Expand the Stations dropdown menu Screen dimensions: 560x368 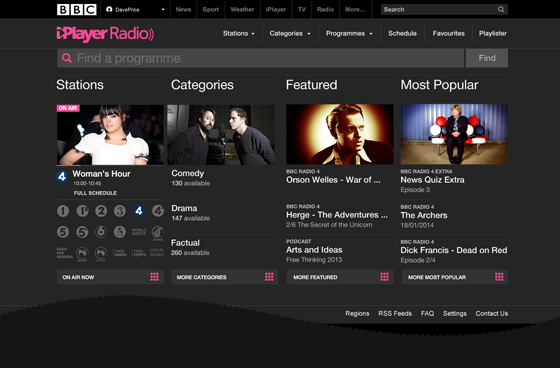click(239, 34)
